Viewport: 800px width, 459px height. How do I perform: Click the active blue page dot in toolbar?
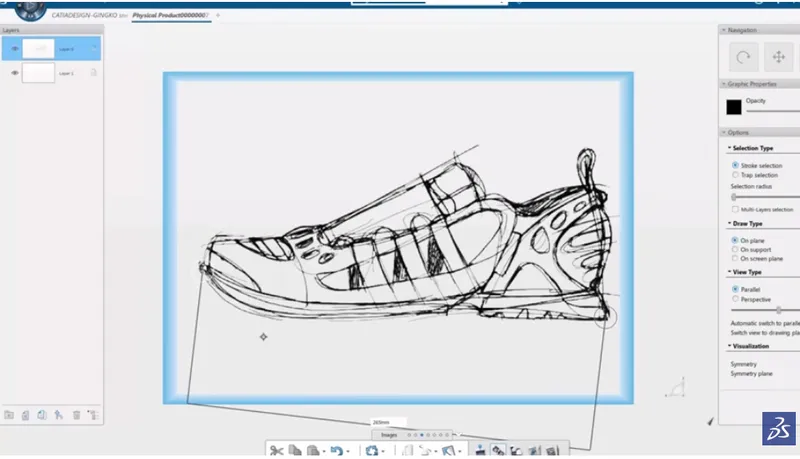coord(422,435)
